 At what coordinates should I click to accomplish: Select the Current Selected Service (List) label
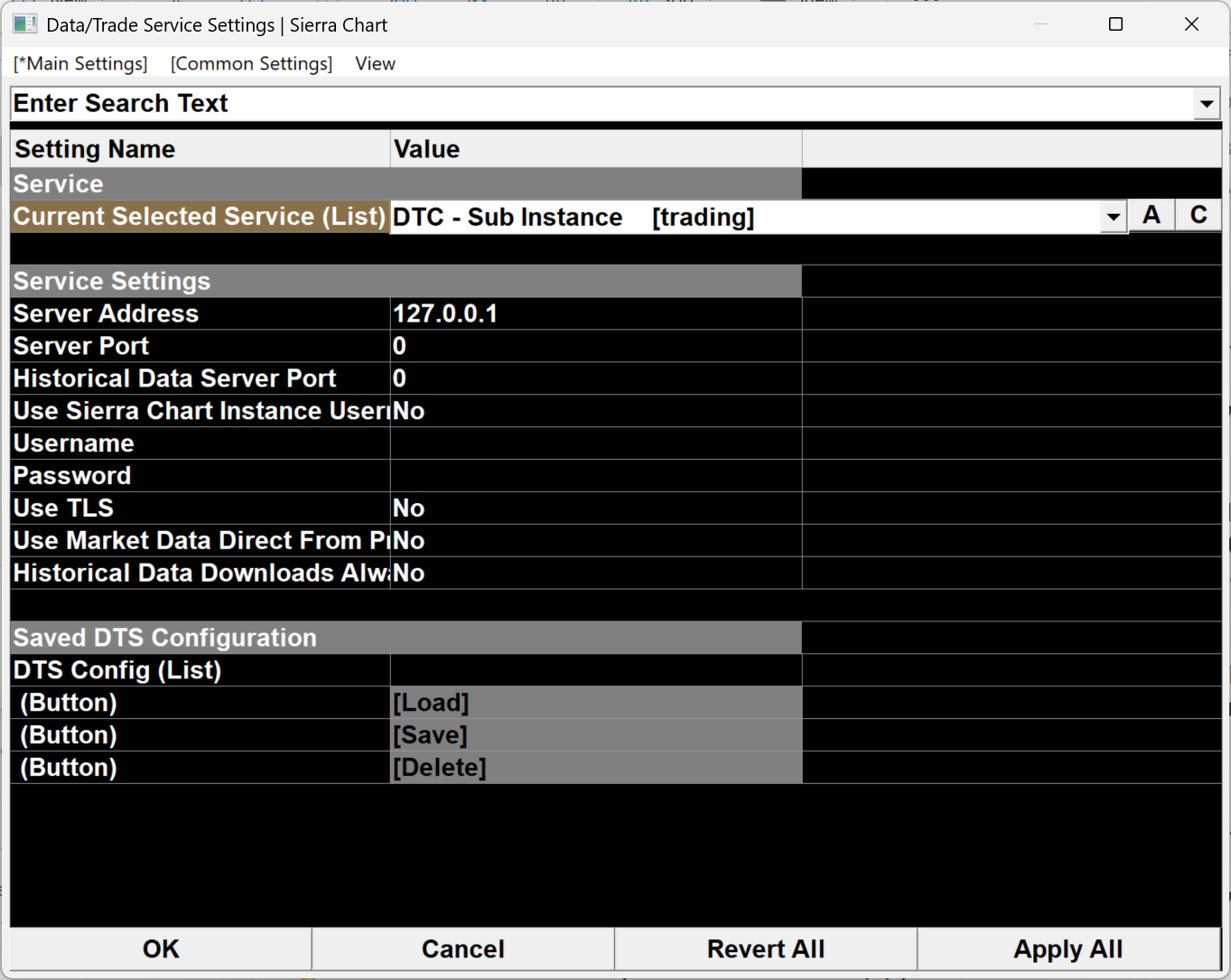(x=201, y=217)
